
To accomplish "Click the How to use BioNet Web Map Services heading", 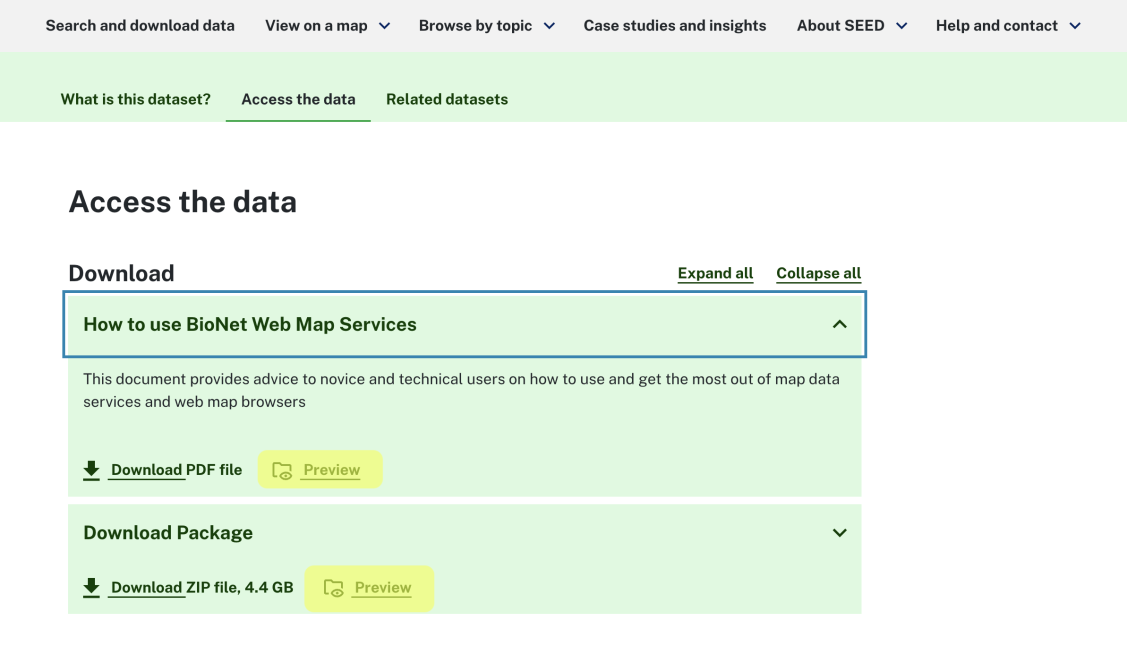I will tap(250, 324).
